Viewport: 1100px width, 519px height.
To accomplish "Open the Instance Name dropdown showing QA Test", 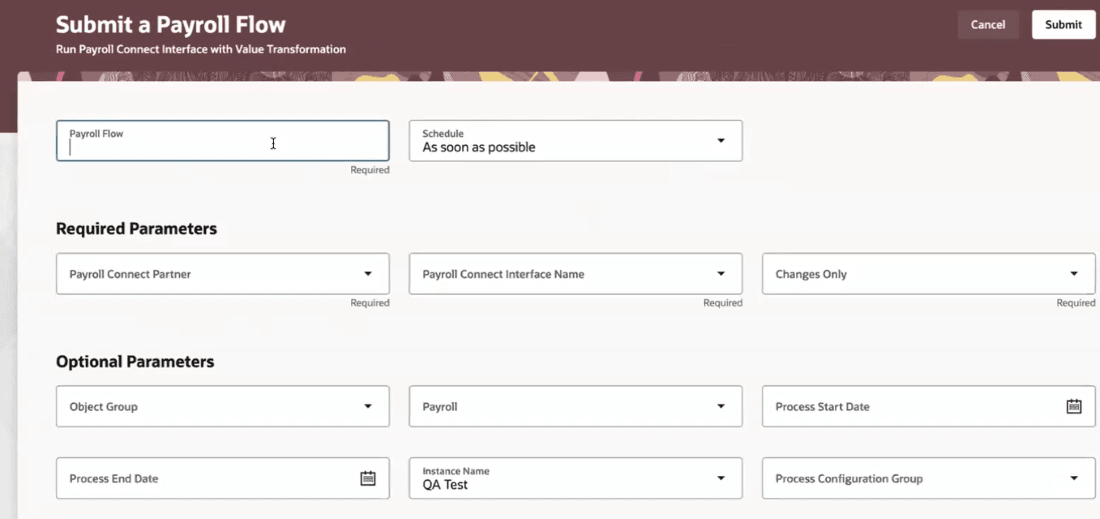I will point(575,478).
